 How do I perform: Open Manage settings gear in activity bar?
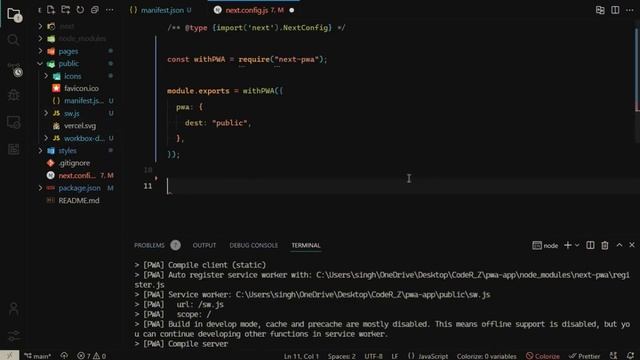13,336
